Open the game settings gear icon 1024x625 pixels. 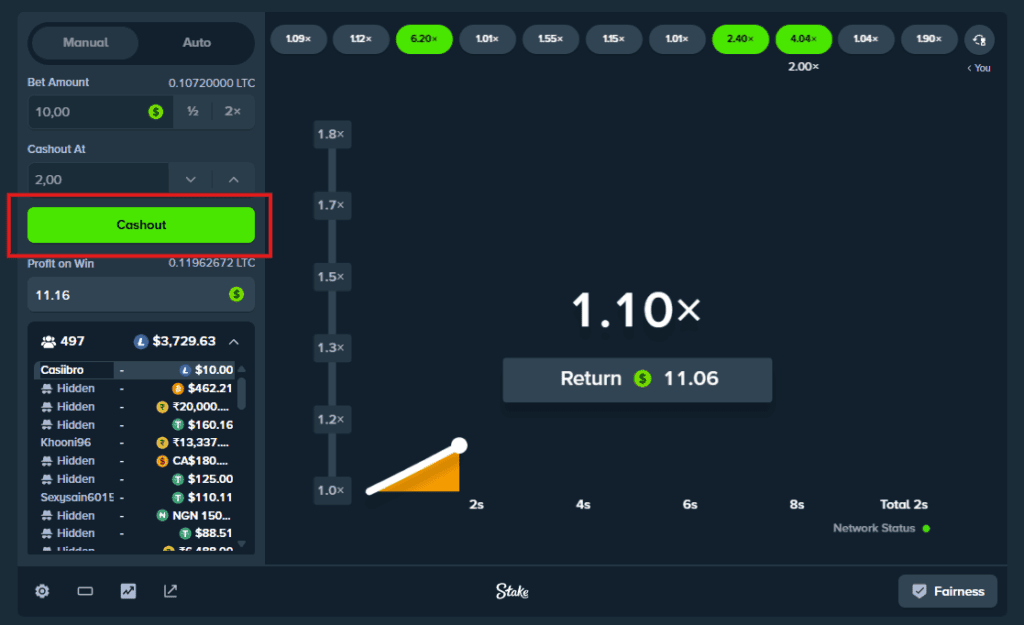[x=42, y=591]
